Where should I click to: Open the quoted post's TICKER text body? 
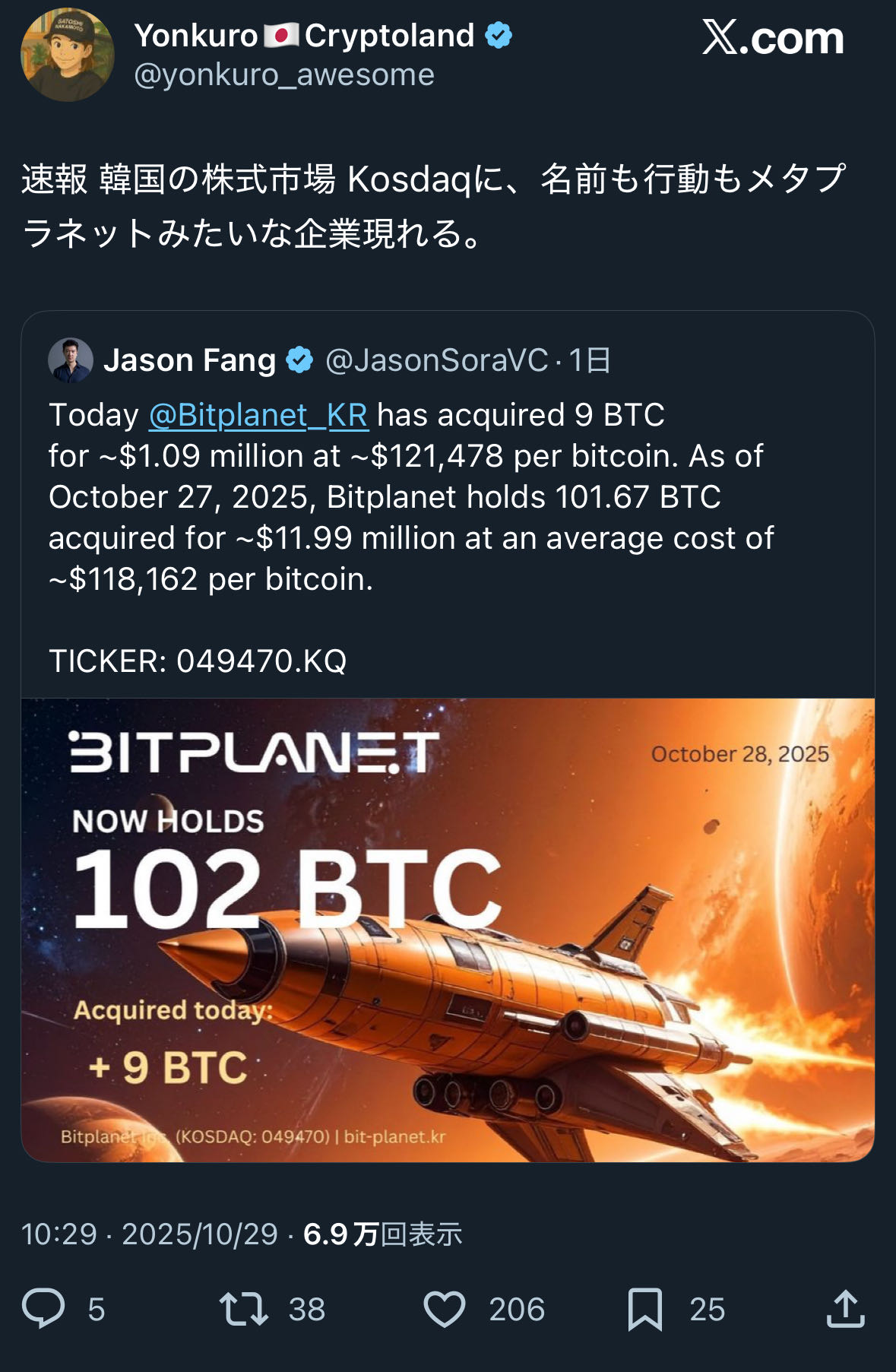(198, 661)
